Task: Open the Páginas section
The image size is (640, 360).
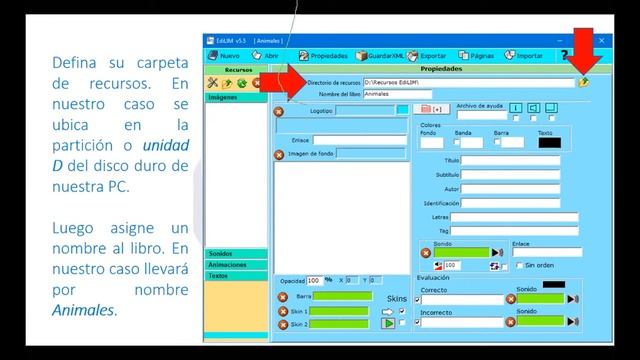Action: tap(476, 56)
